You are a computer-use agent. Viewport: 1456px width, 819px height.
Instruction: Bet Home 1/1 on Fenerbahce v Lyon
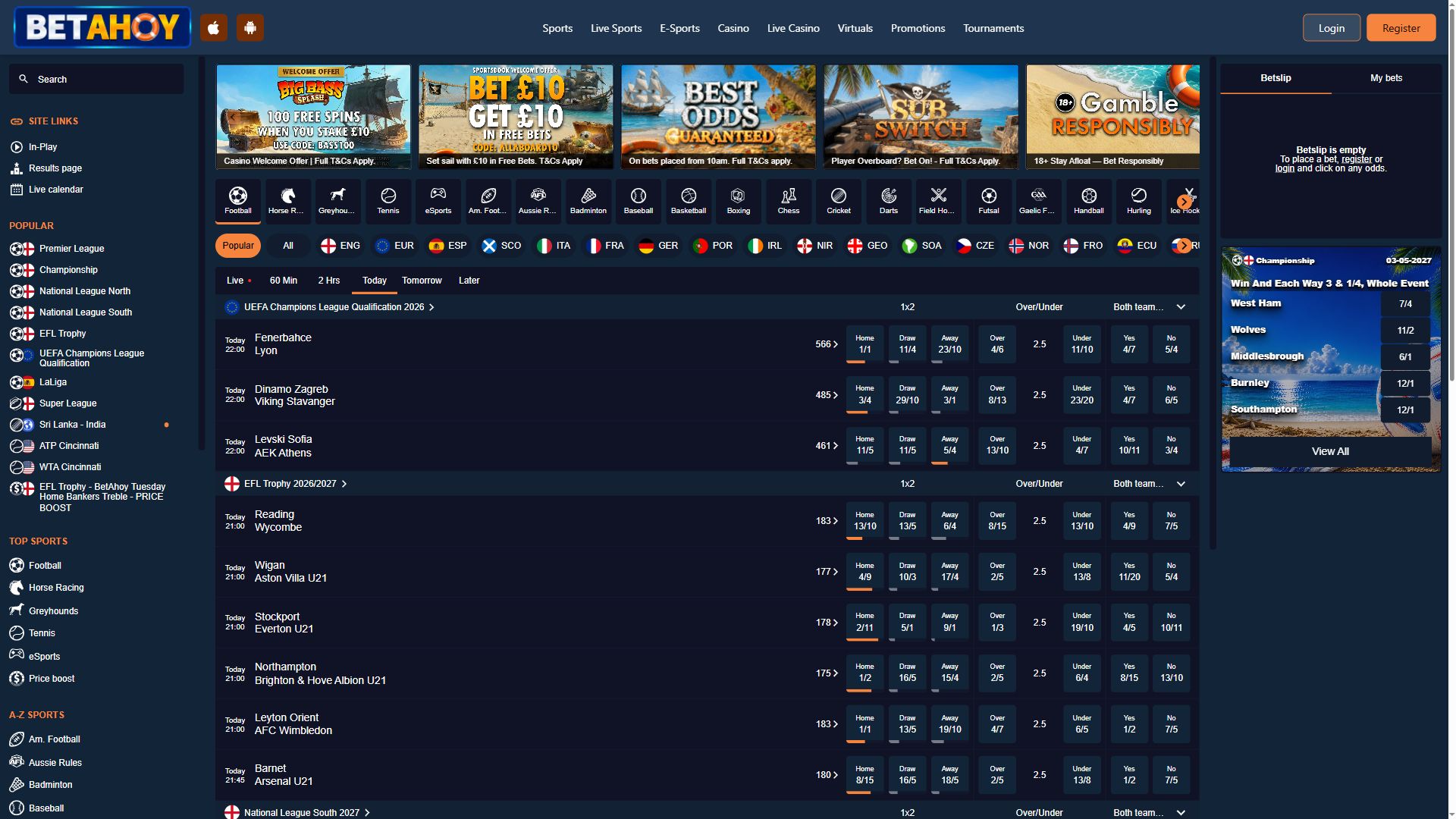tap(864, 344)
